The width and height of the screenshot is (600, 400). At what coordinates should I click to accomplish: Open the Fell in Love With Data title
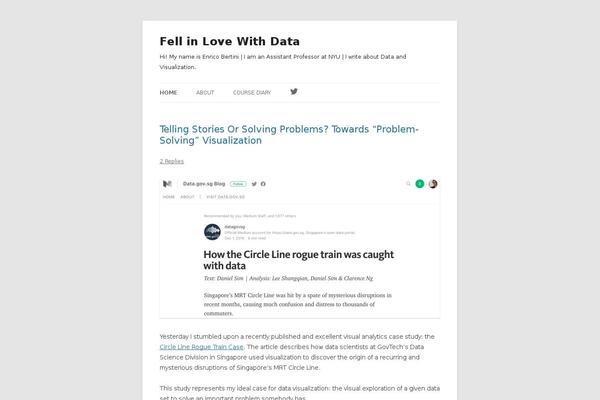pos(230,41)
